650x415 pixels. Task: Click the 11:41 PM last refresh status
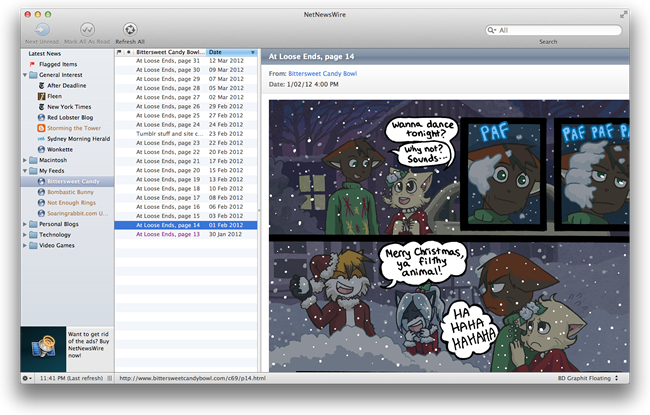[71, 378]
